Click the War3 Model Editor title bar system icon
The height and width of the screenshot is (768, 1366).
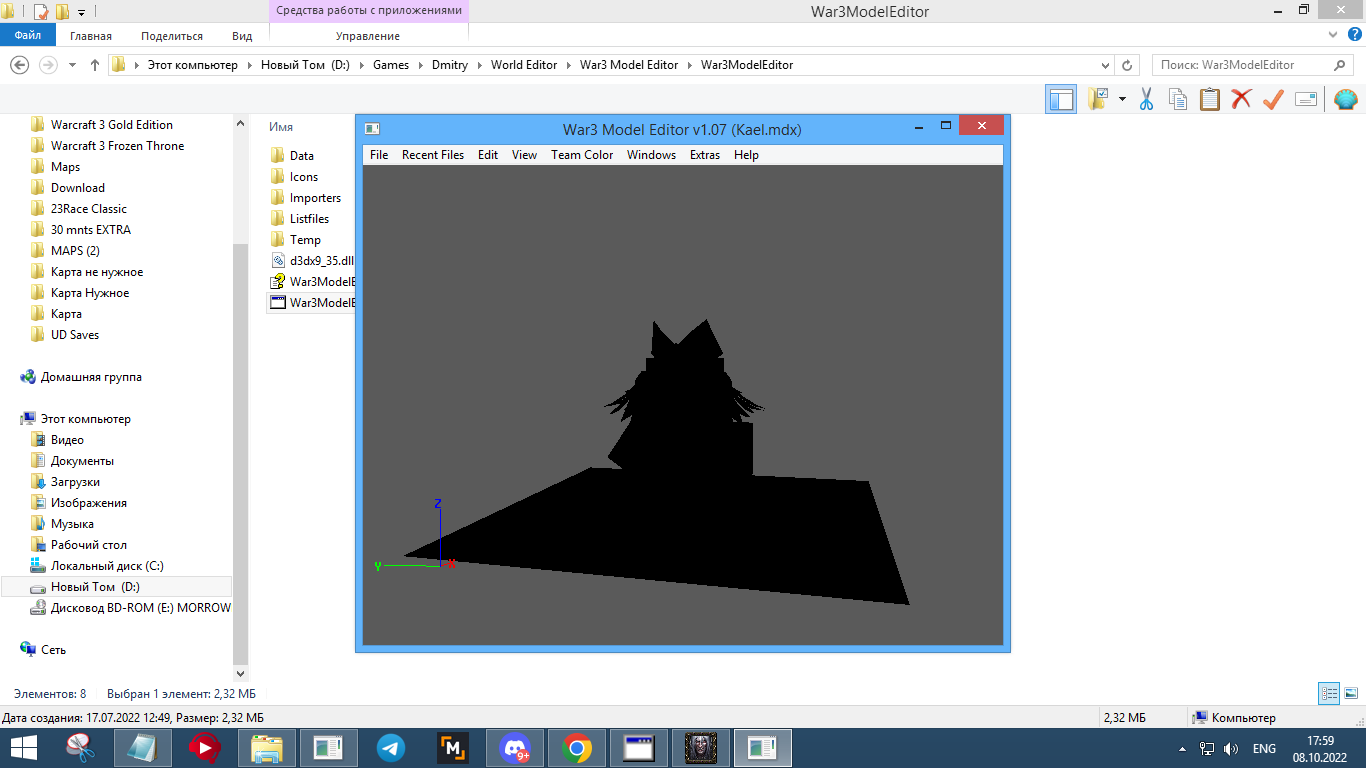(x=372, y=128)
